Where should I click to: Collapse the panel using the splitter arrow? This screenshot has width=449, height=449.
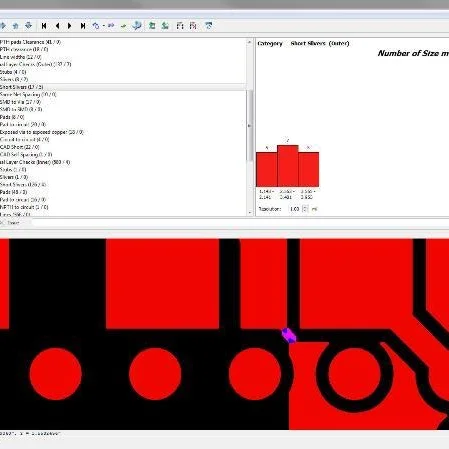click(x=249, y=126)
